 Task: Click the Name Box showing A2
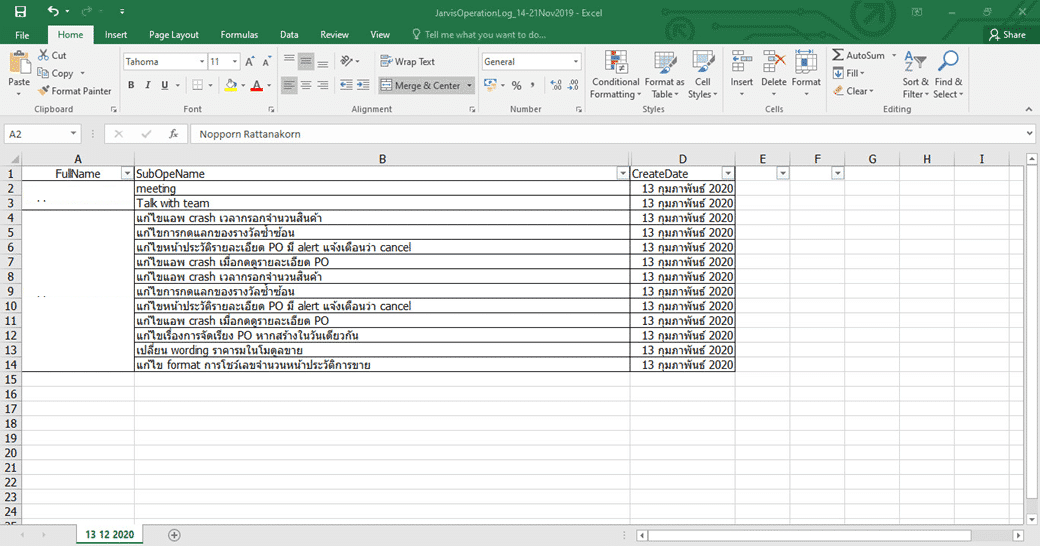(36, 134)
